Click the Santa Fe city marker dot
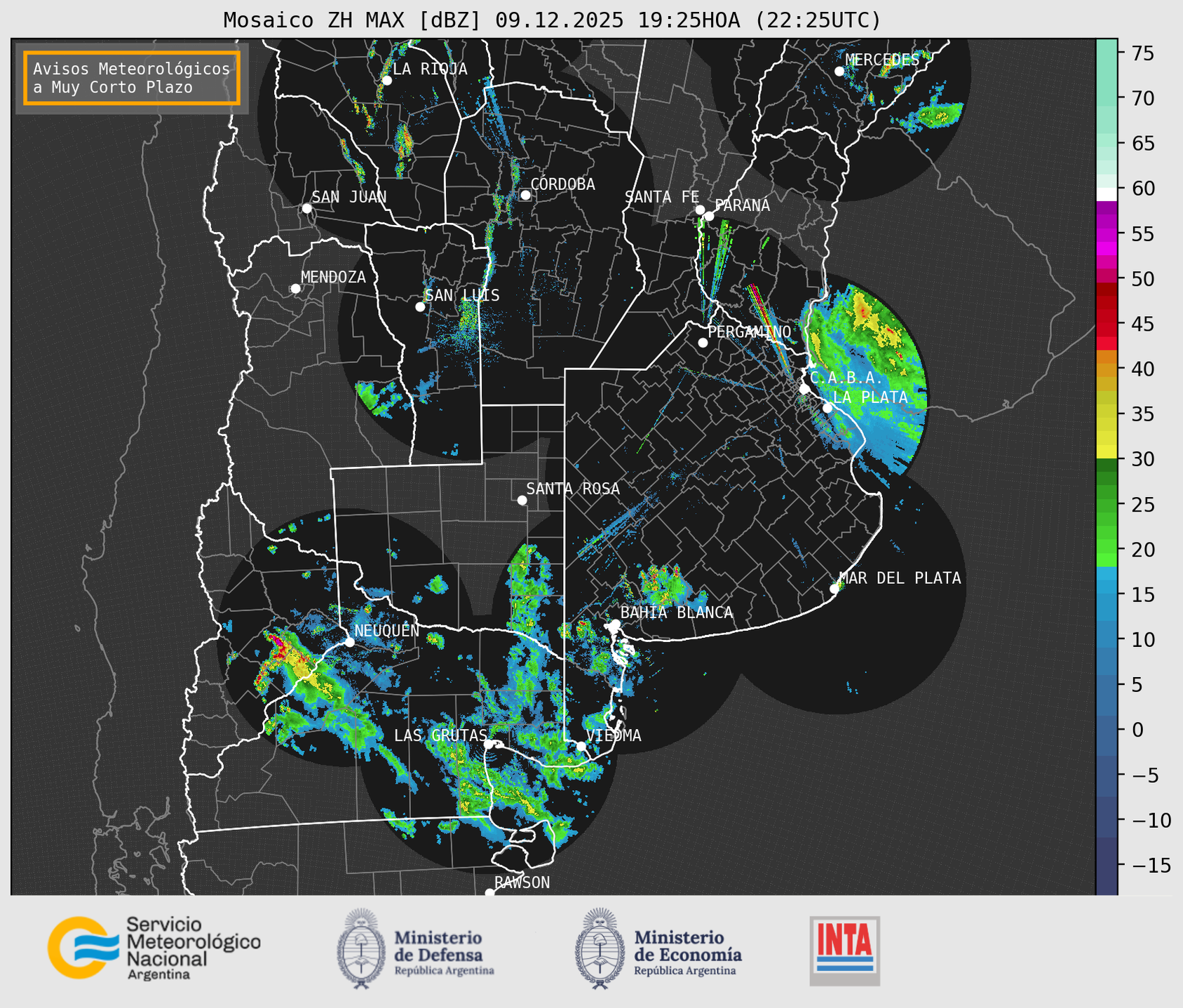The height and width of the screenshot is (1008, 1183). pyautogui.click(x=700, y=210)
